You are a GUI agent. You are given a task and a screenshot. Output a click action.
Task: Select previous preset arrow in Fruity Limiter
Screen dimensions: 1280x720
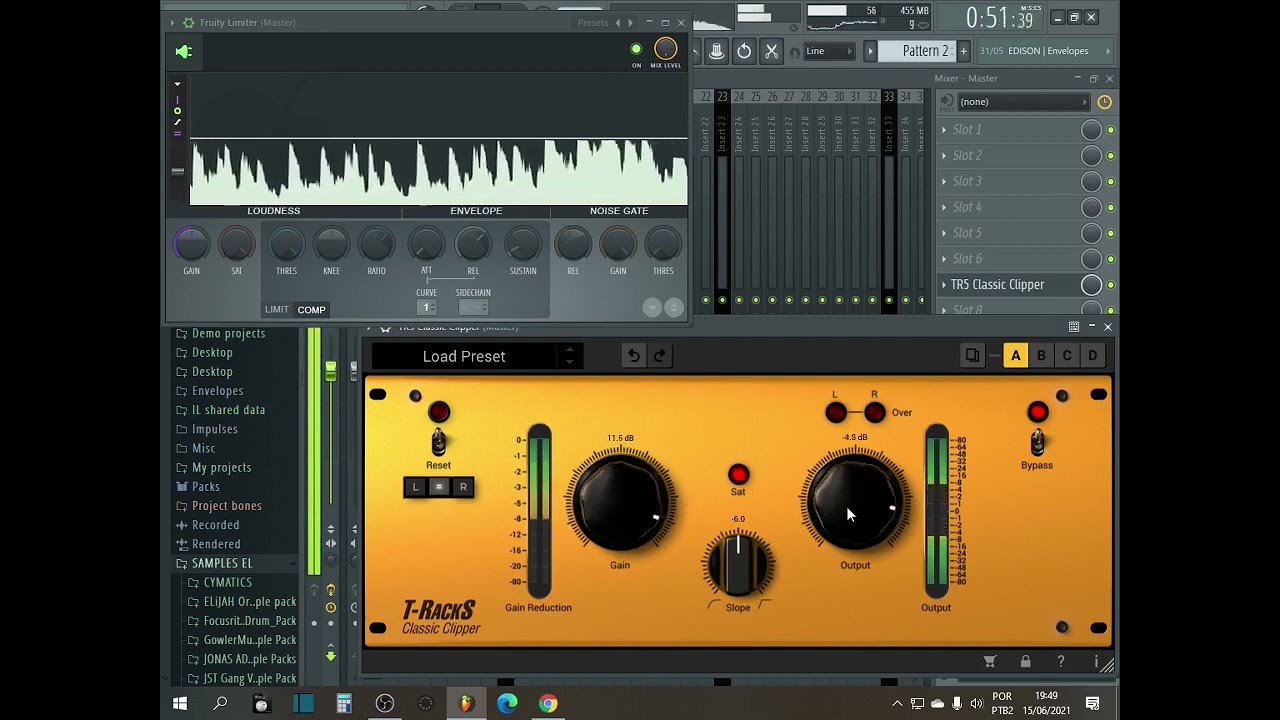(x=617, y=22)
